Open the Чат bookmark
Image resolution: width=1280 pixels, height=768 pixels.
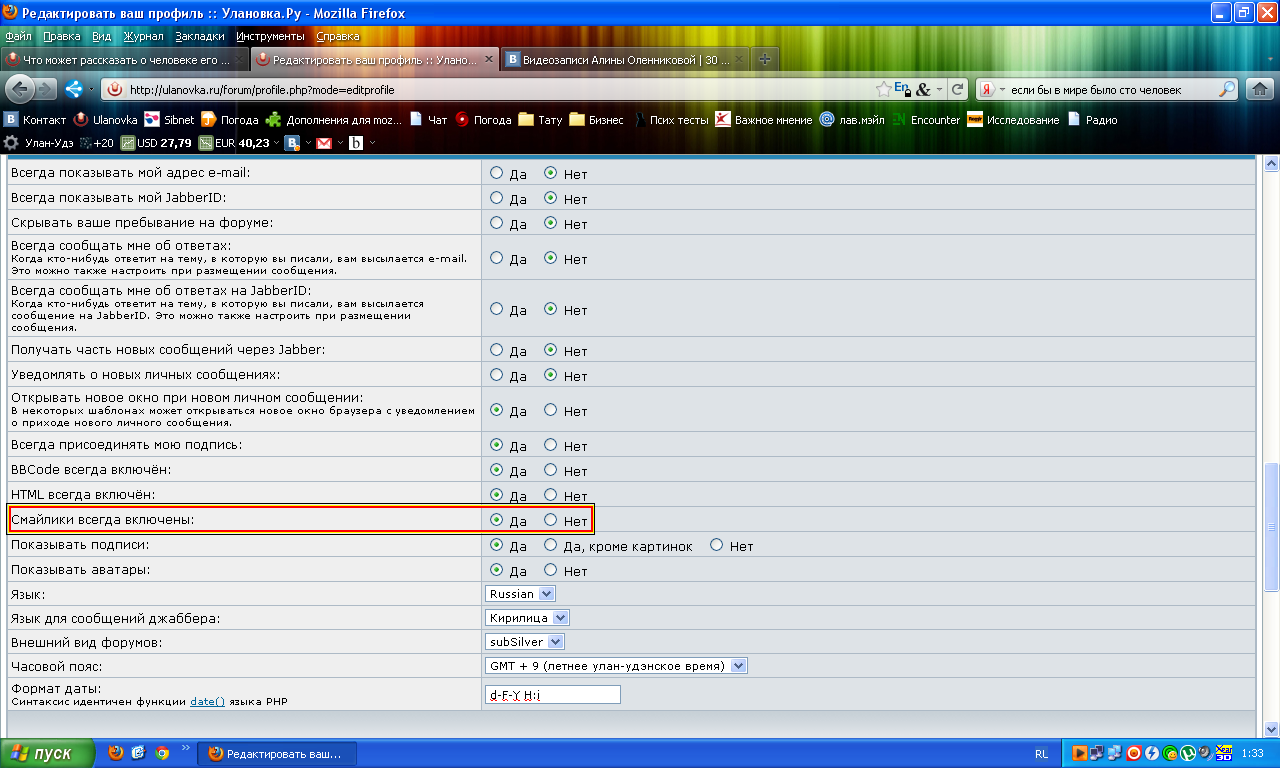[x=428, y=120]
